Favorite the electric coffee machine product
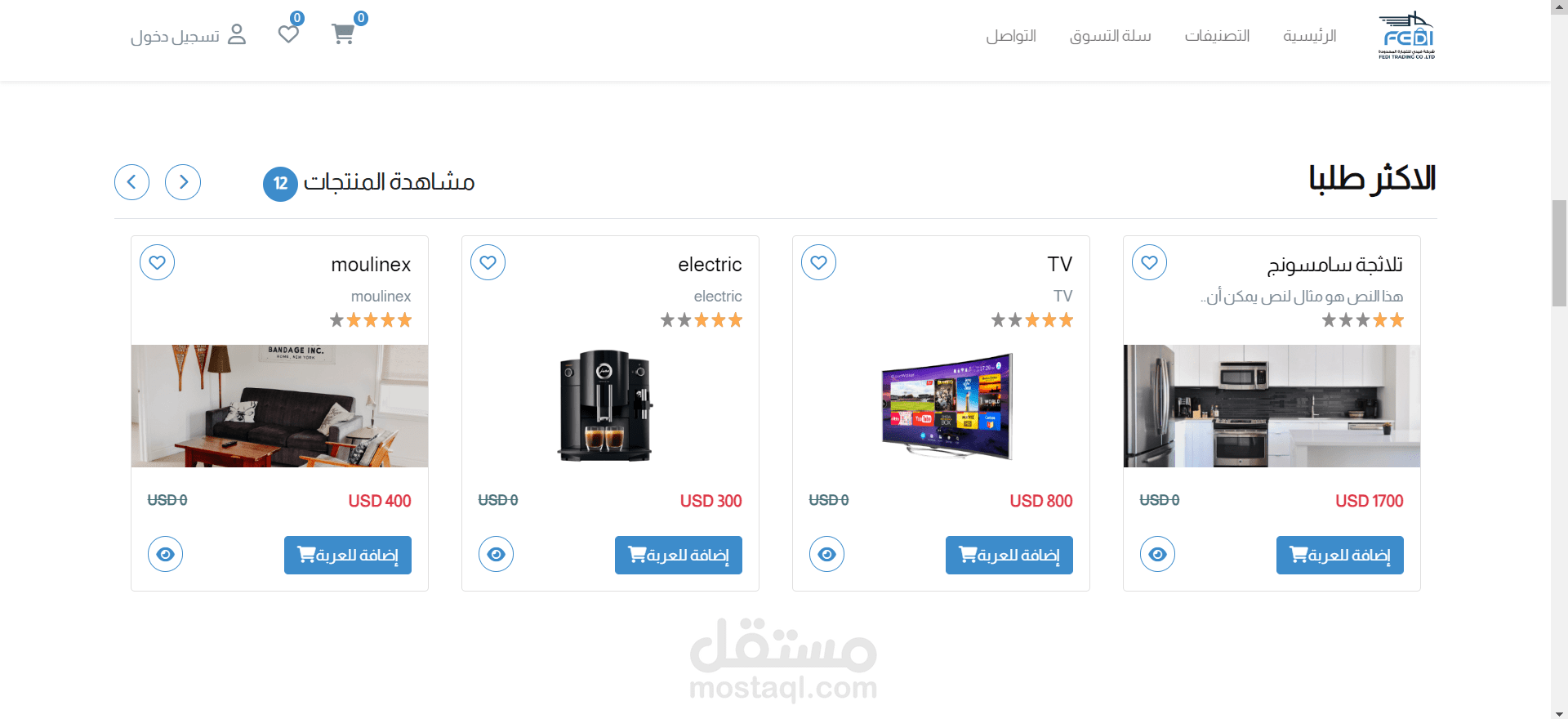The width and height of the screenshot is (1568, 719). tap(488, 262)
